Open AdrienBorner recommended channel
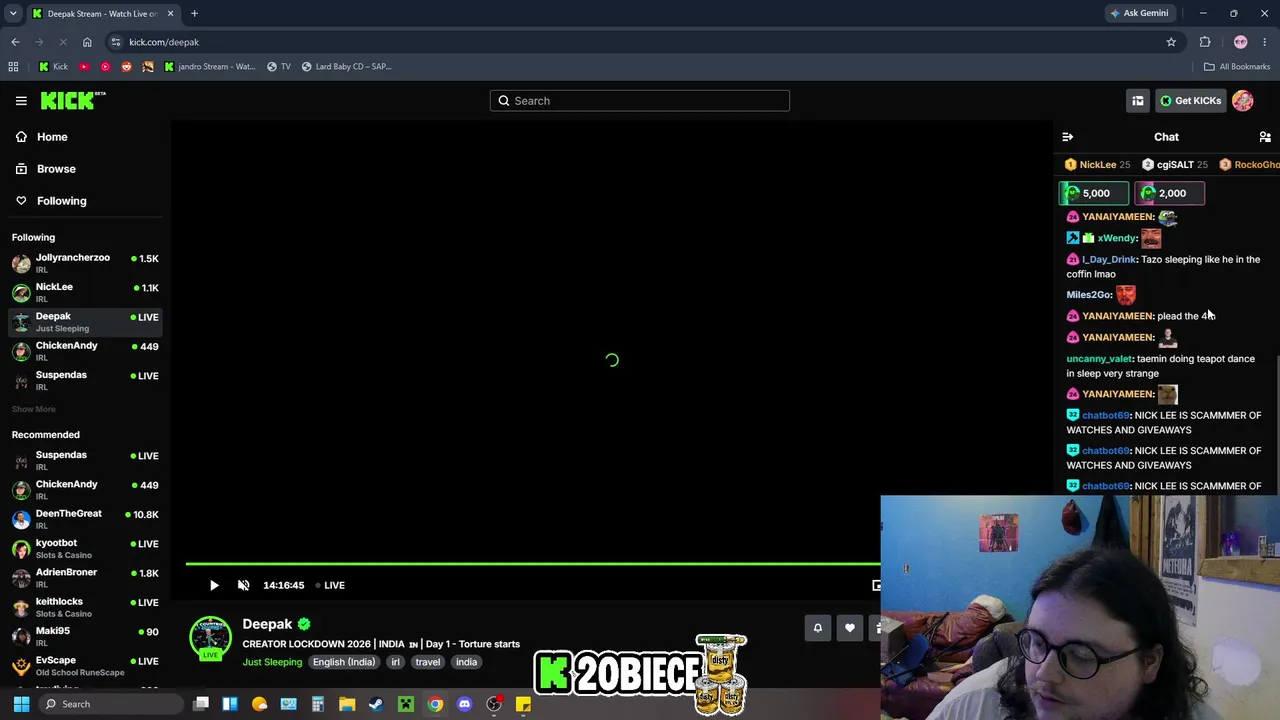Image resolution: width=1280 pixels, height=720 pixels. [85, 578]
